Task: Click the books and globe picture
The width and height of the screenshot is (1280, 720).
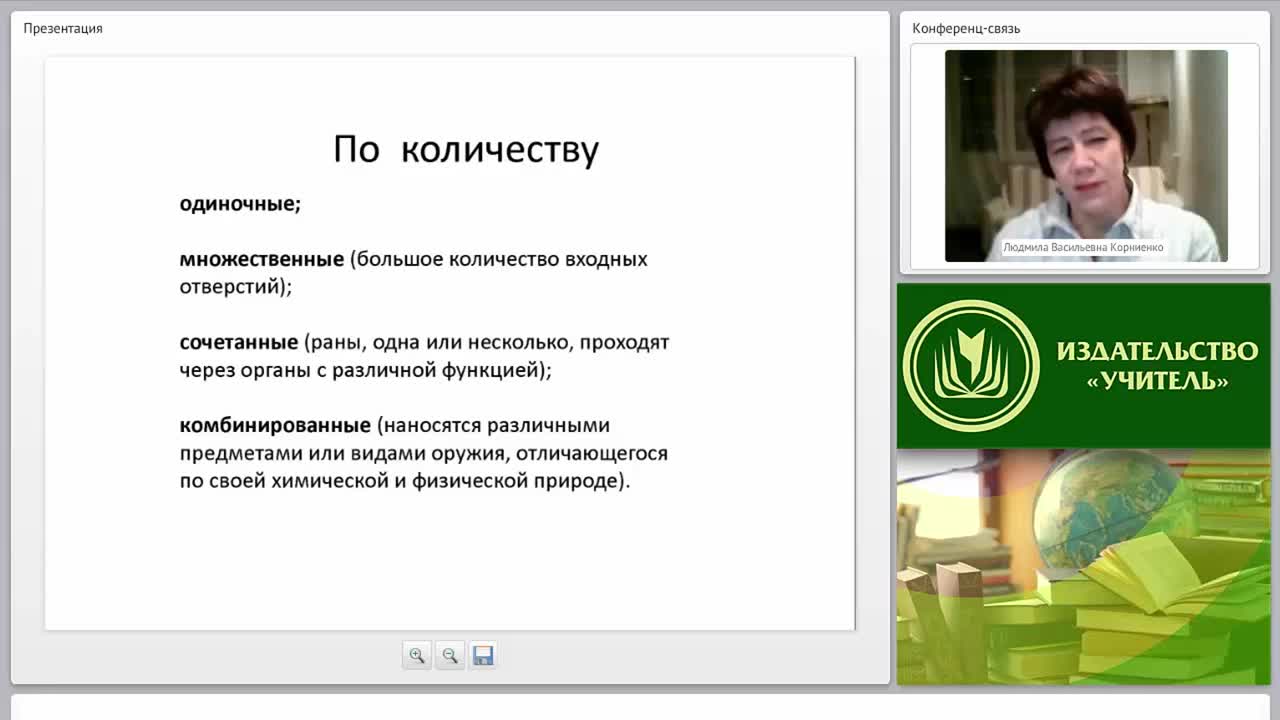Action: [1083, 567]
